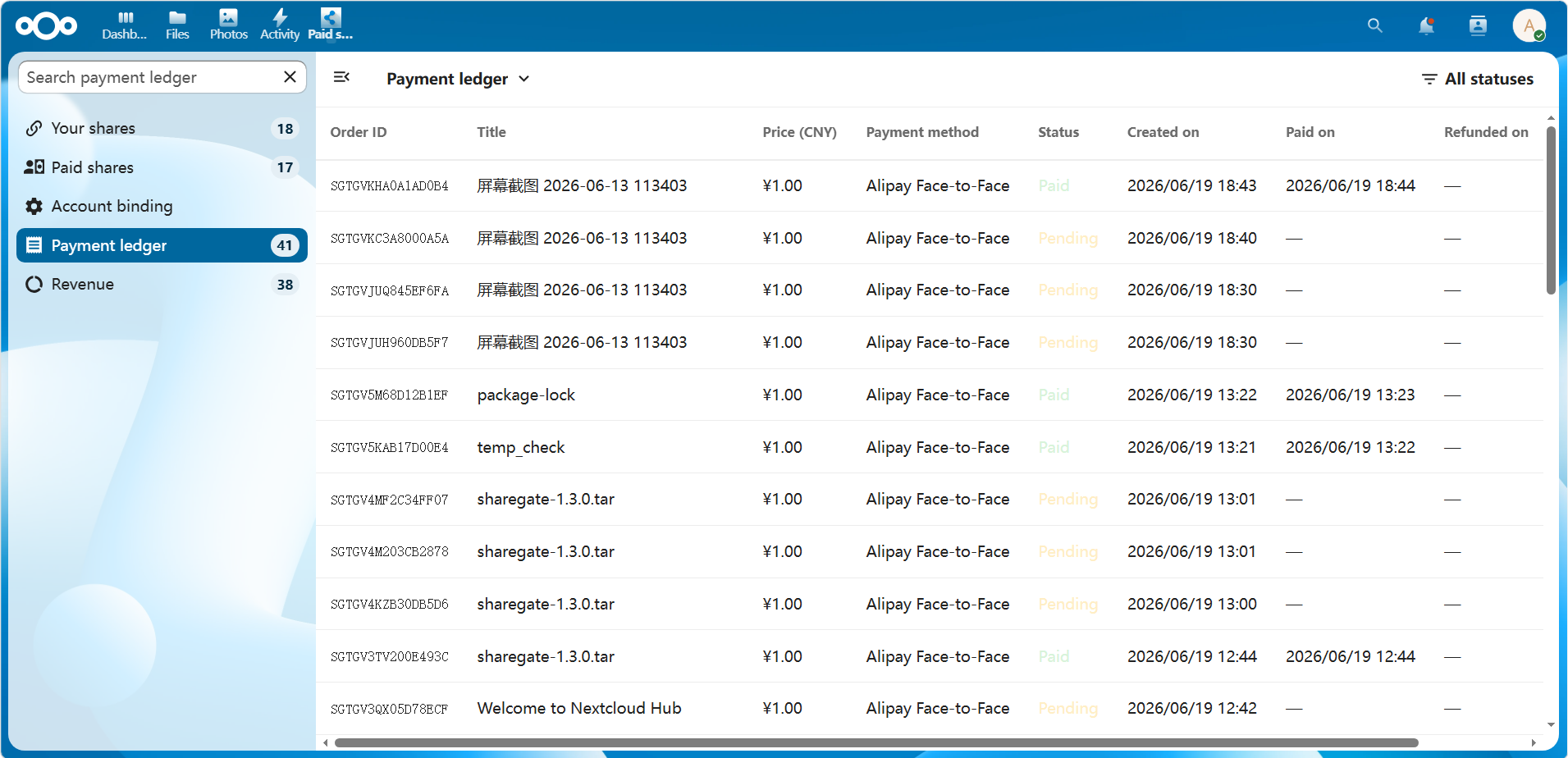The width and height of the screenshot is (1568, 758).
Task: Click the horizontal scrollbar thumb
Action: pos(876,743)
